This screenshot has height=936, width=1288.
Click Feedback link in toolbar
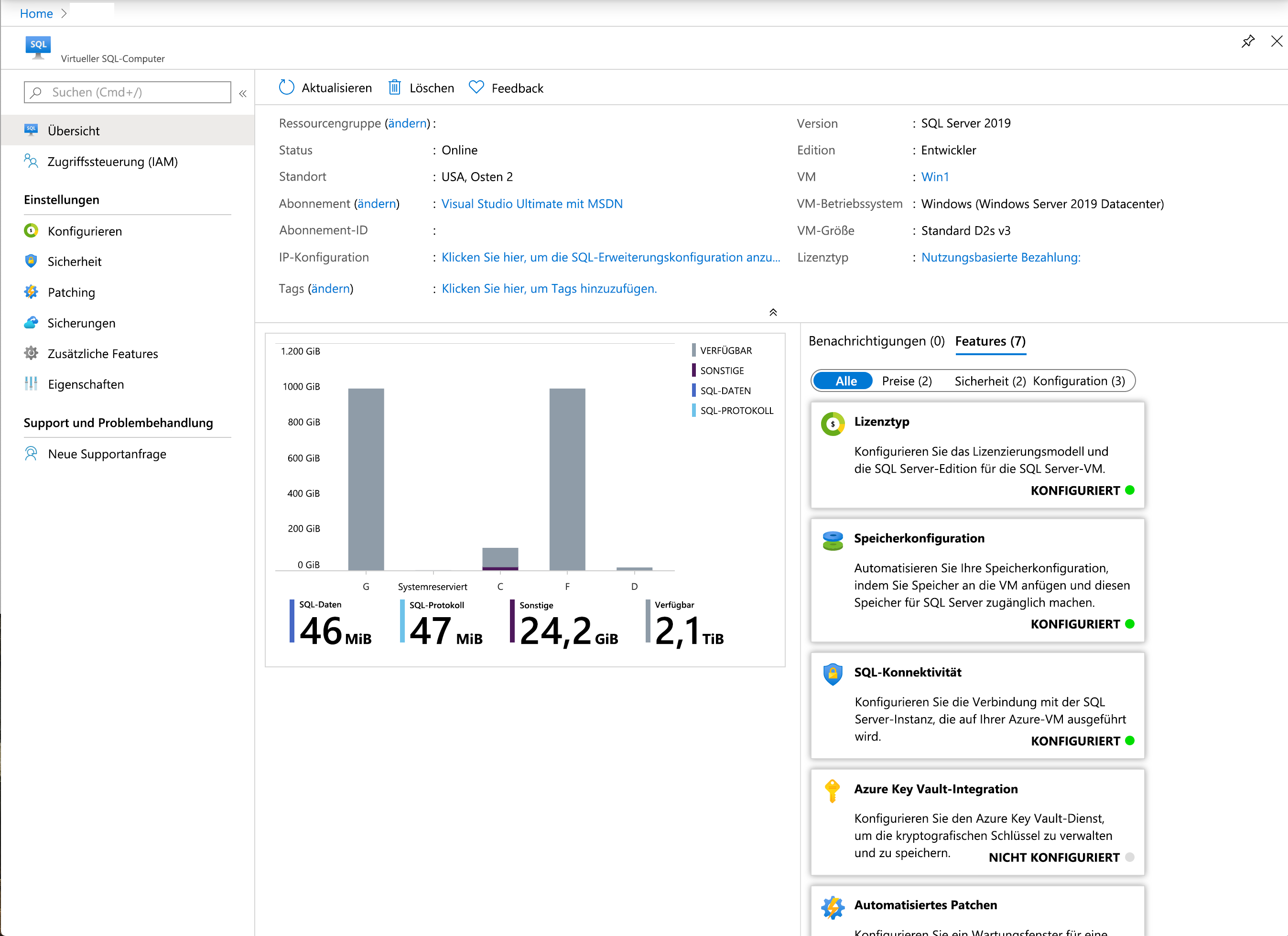[506, 88]
